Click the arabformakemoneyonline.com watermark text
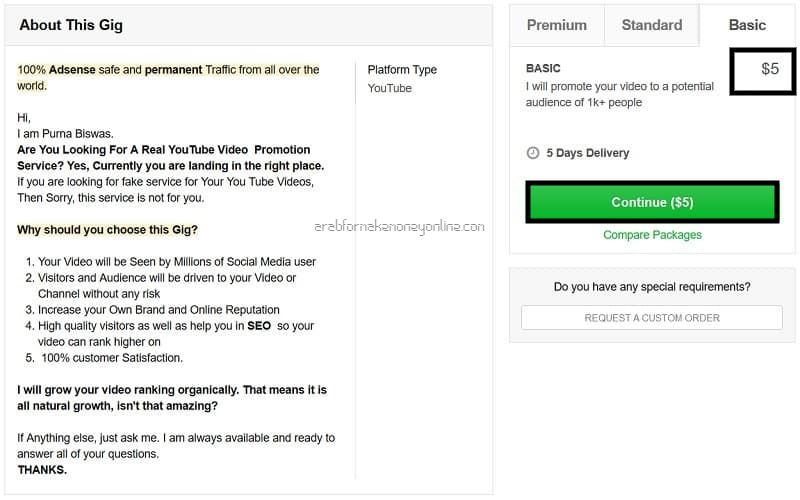800x500 pixels. (x=399, y=227)
